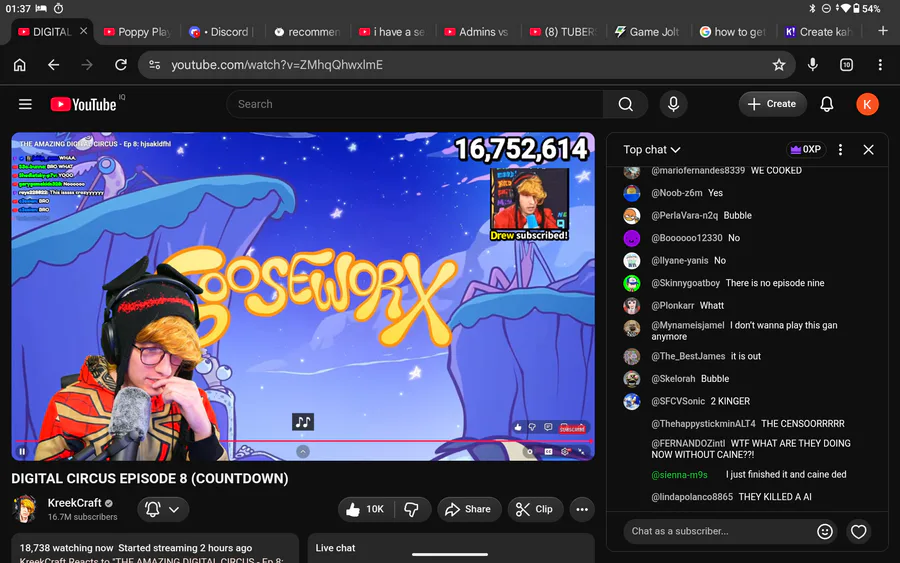Expand the Live chat panel handle
Viewport: 900px width, 563px height.
[x=450, y=554]
